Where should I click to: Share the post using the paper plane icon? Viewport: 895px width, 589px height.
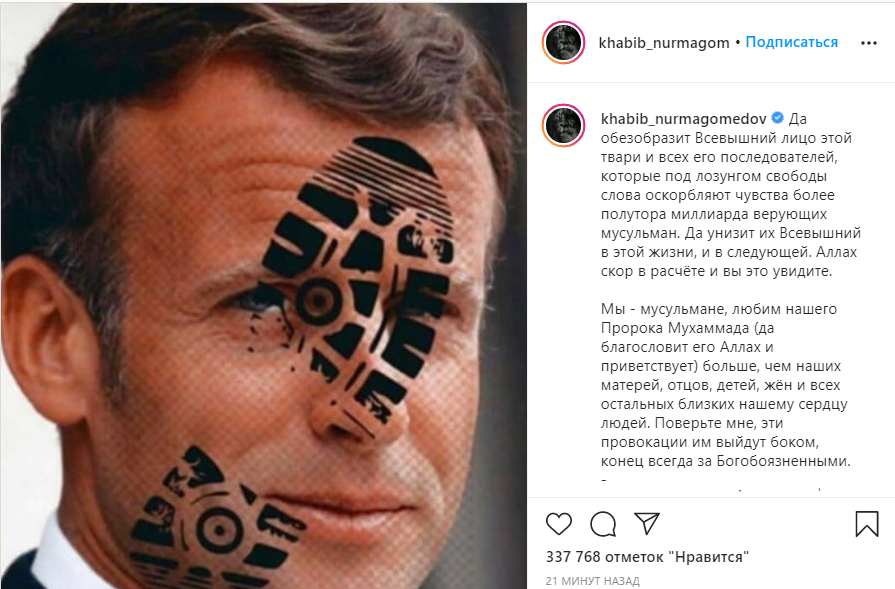(x=647, y=523)
